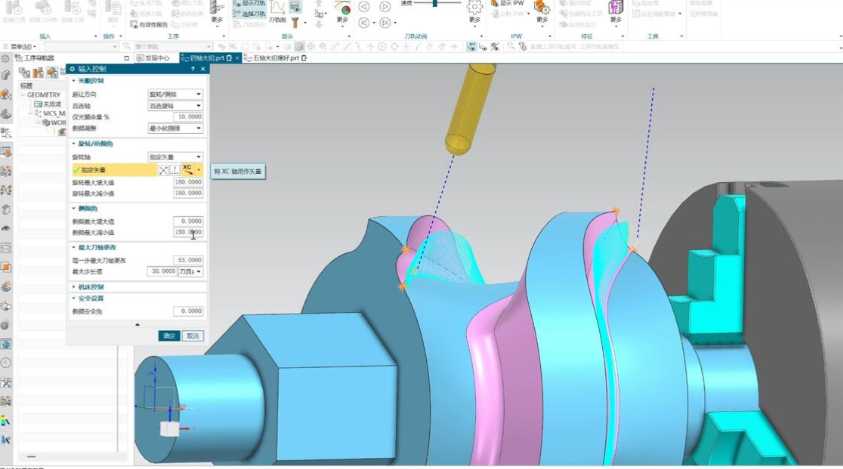Click the 确定 button
Viewport: 843px width, 469px height.
(x=169, y=336)
